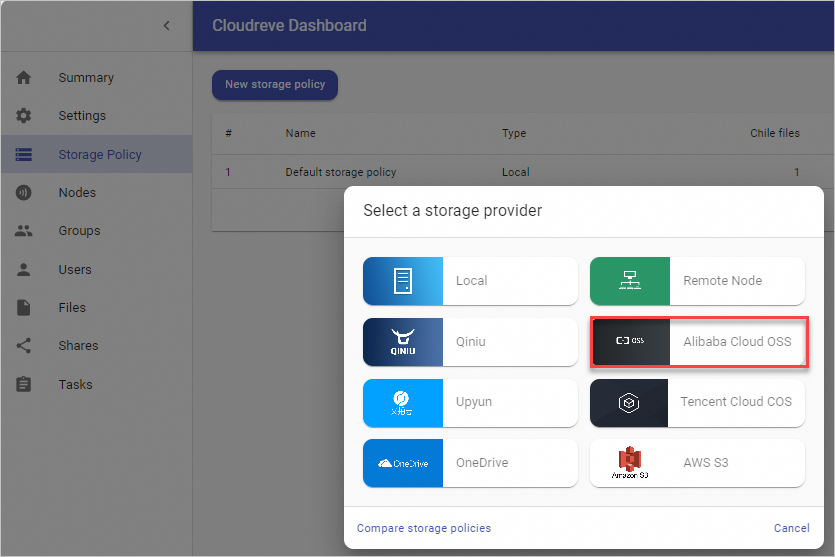Click the Summary home icon
The width and height of the screenshot is (835, 557).
(x=23, y=78)
